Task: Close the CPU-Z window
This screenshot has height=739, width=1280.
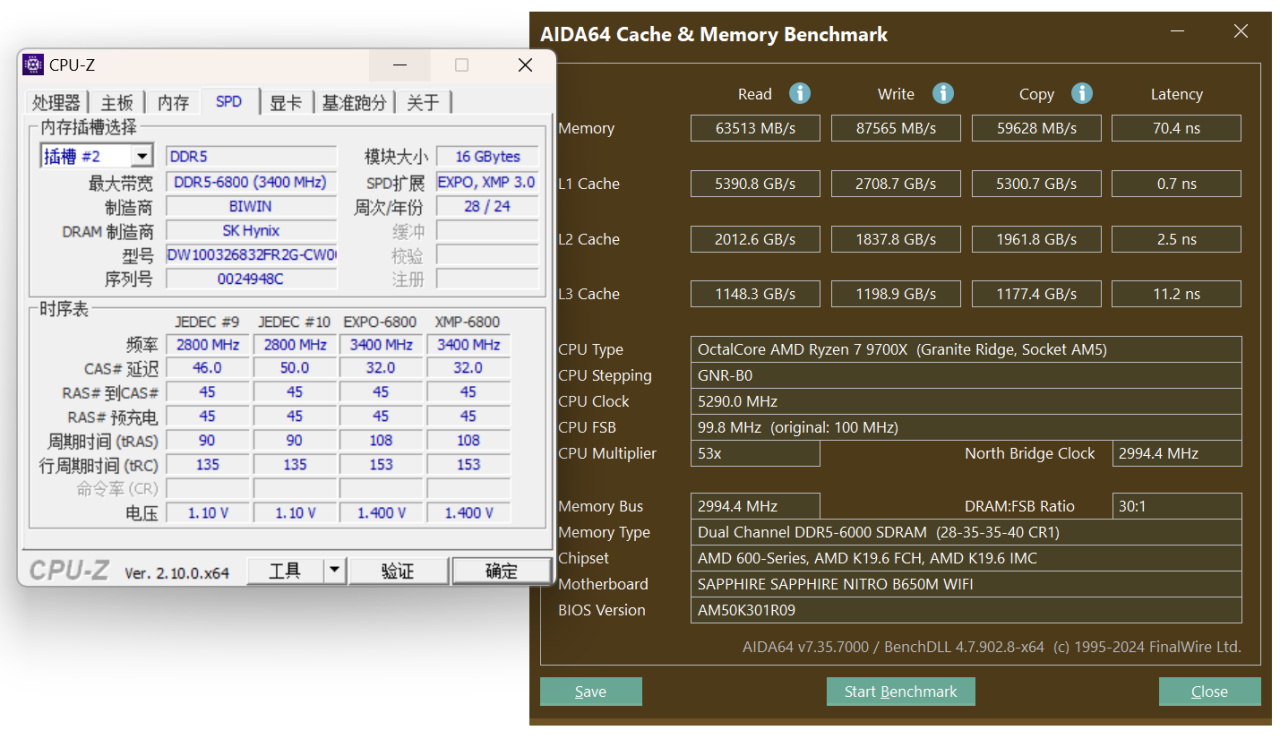Action: tap(525, 65)
